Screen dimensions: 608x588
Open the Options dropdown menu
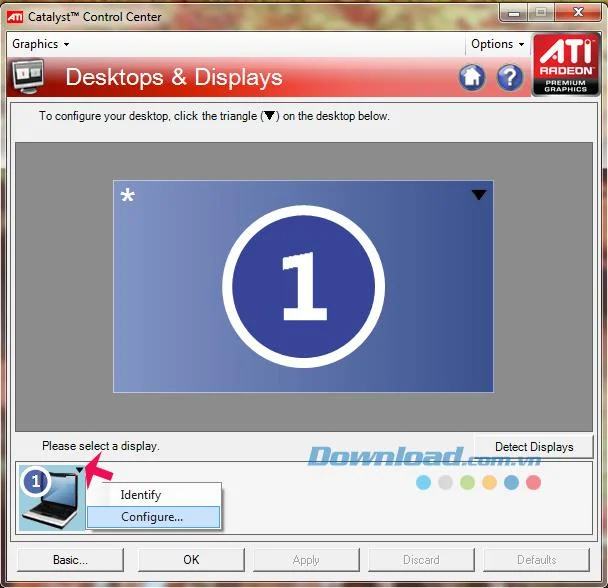pyautogui.click(x=497, y=44)
